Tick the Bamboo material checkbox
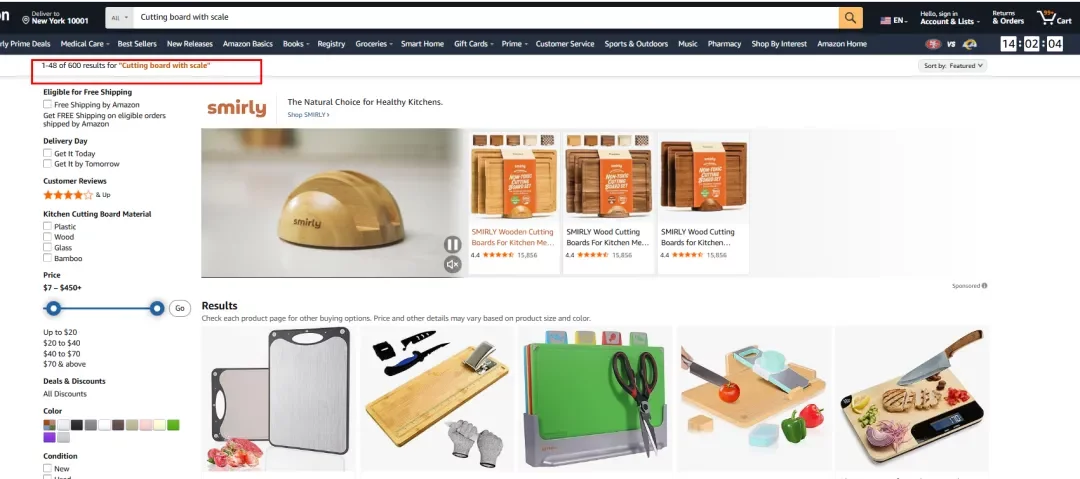 (x=48, y=258)
